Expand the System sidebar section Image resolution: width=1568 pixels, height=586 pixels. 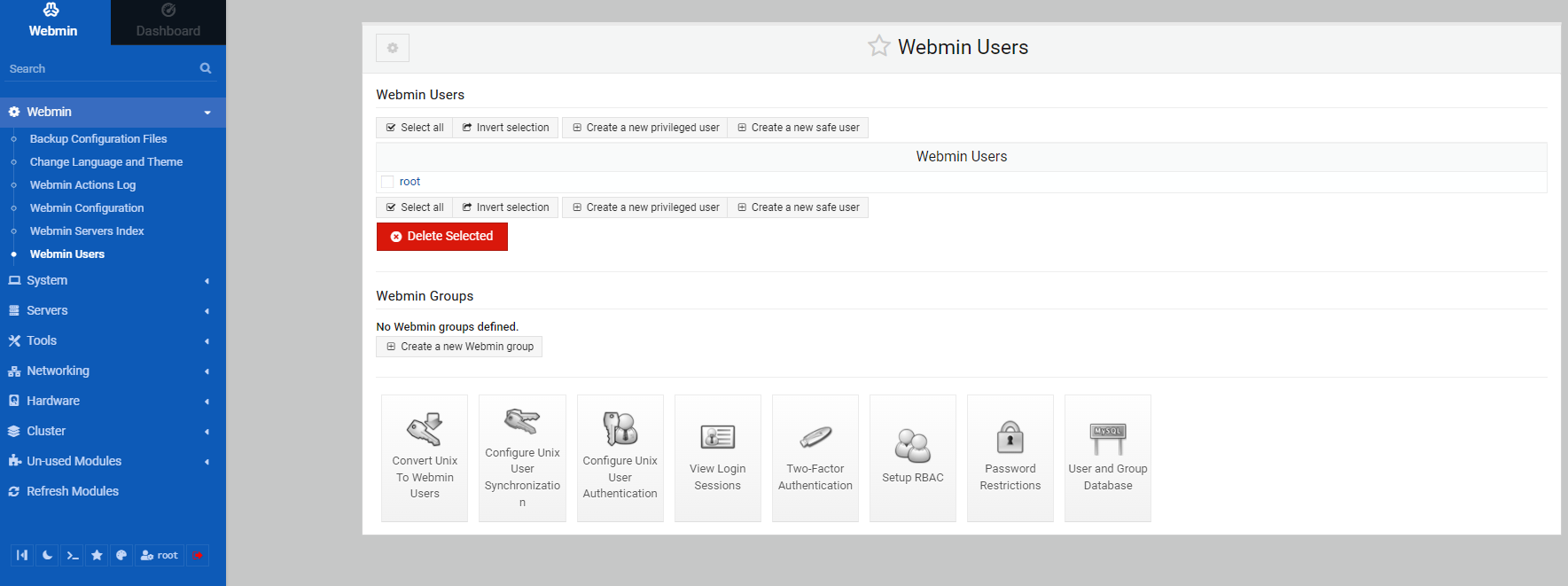pos(110,280)
